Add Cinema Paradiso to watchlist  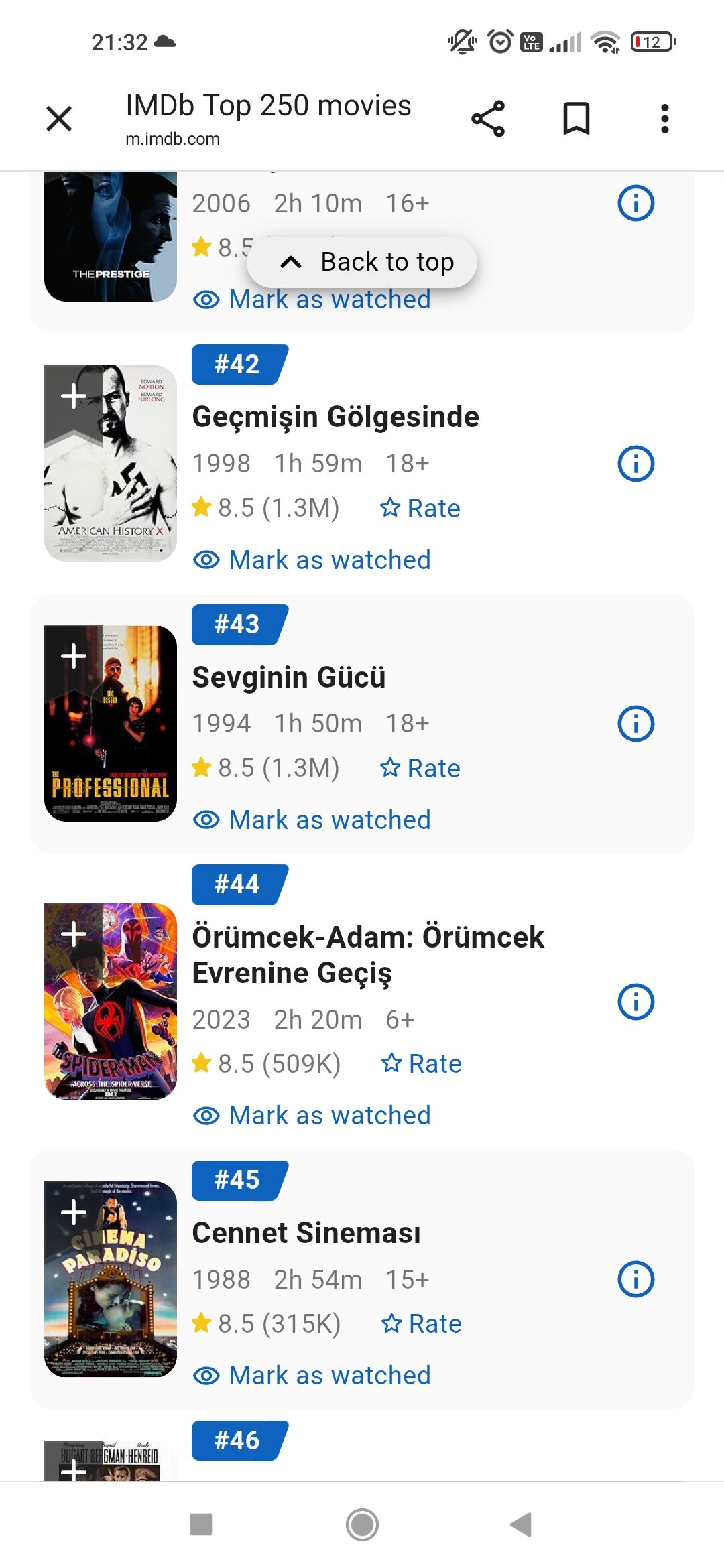click(x=74, y=1213)
